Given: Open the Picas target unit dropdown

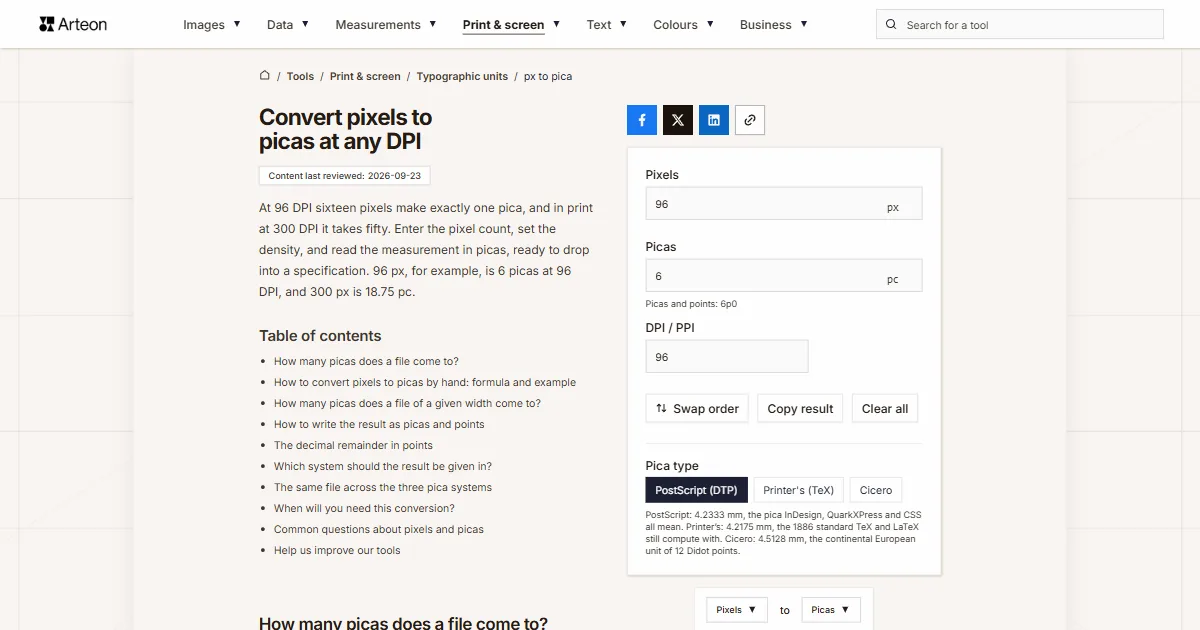Looking at the screenshot, I should coord(831,610).
